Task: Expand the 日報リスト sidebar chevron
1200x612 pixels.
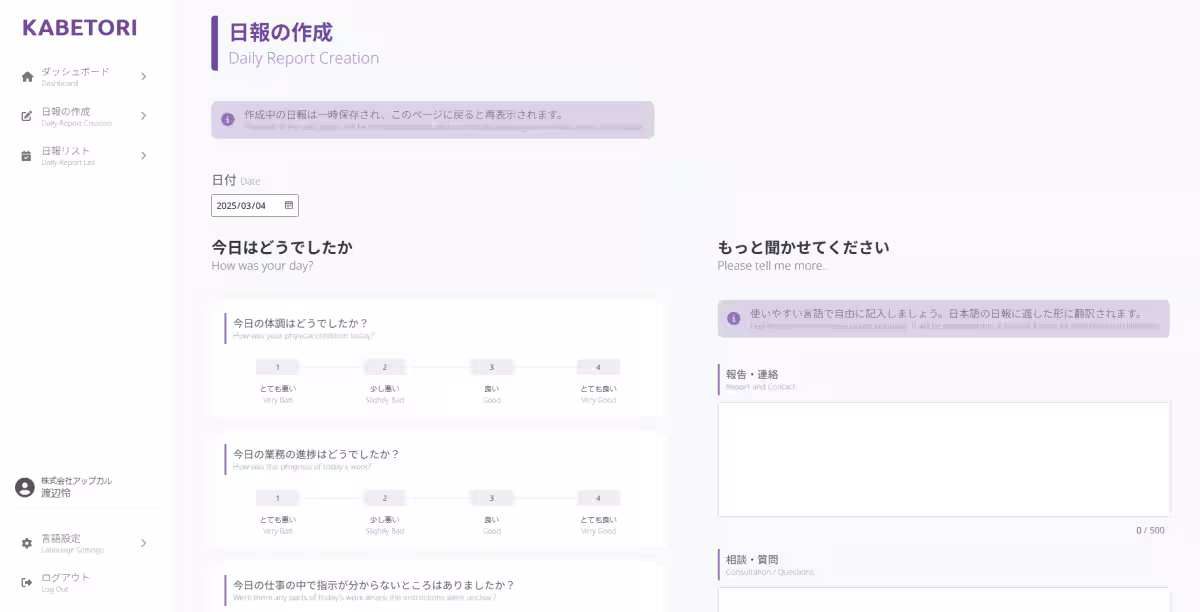Action: [x=143, y=155]
